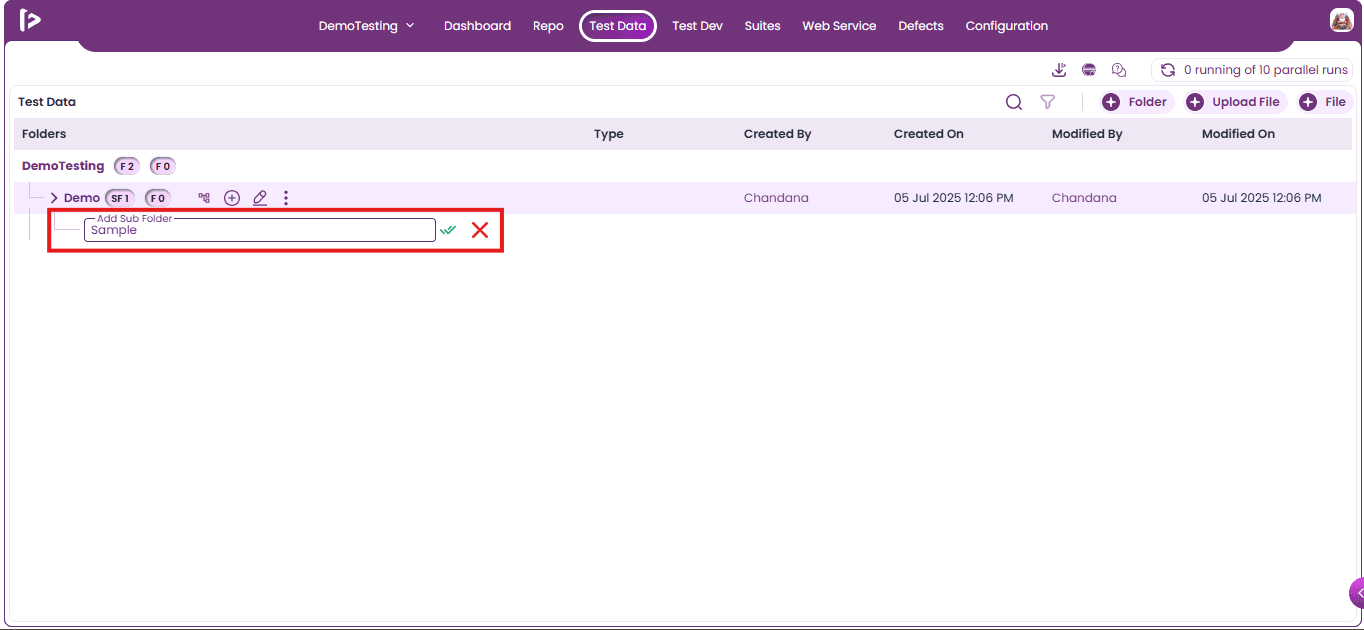Image resolution: width=1364 pixels, height=630 pixels.
Task: Switch to the Repo tab
Action: tap(548, 26)
